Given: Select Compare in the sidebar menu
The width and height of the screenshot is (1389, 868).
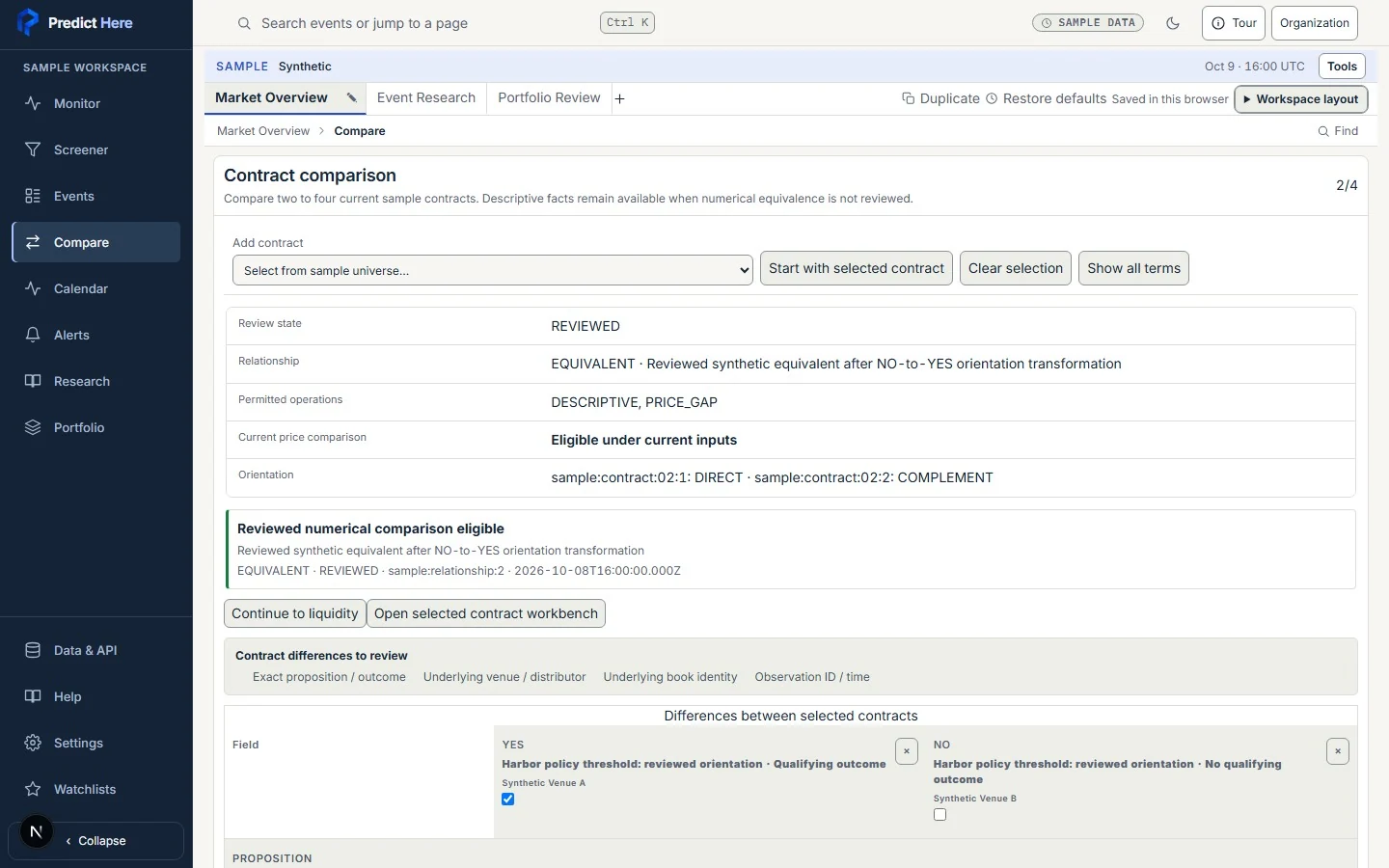Looking at the screenshot, I should (95, 242).
